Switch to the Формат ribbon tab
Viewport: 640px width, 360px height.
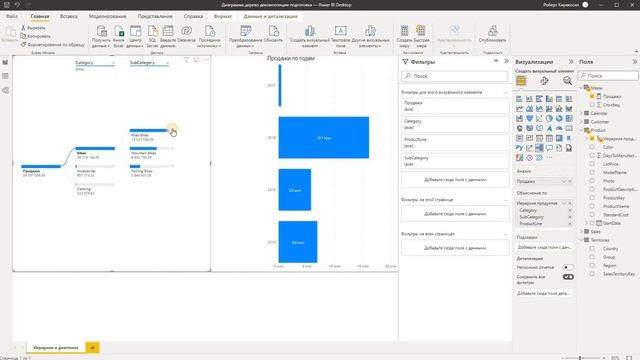[222, 16]
